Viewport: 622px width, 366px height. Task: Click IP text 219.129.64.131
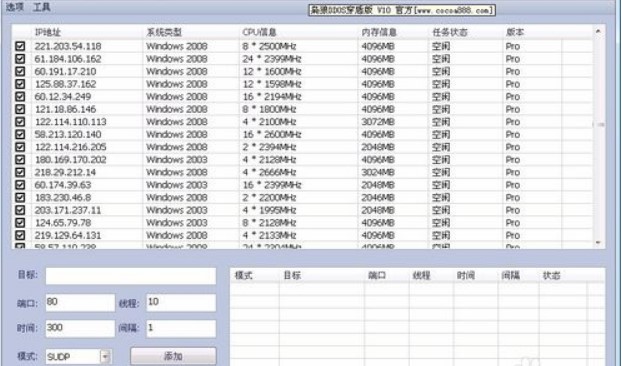[68, 236]
